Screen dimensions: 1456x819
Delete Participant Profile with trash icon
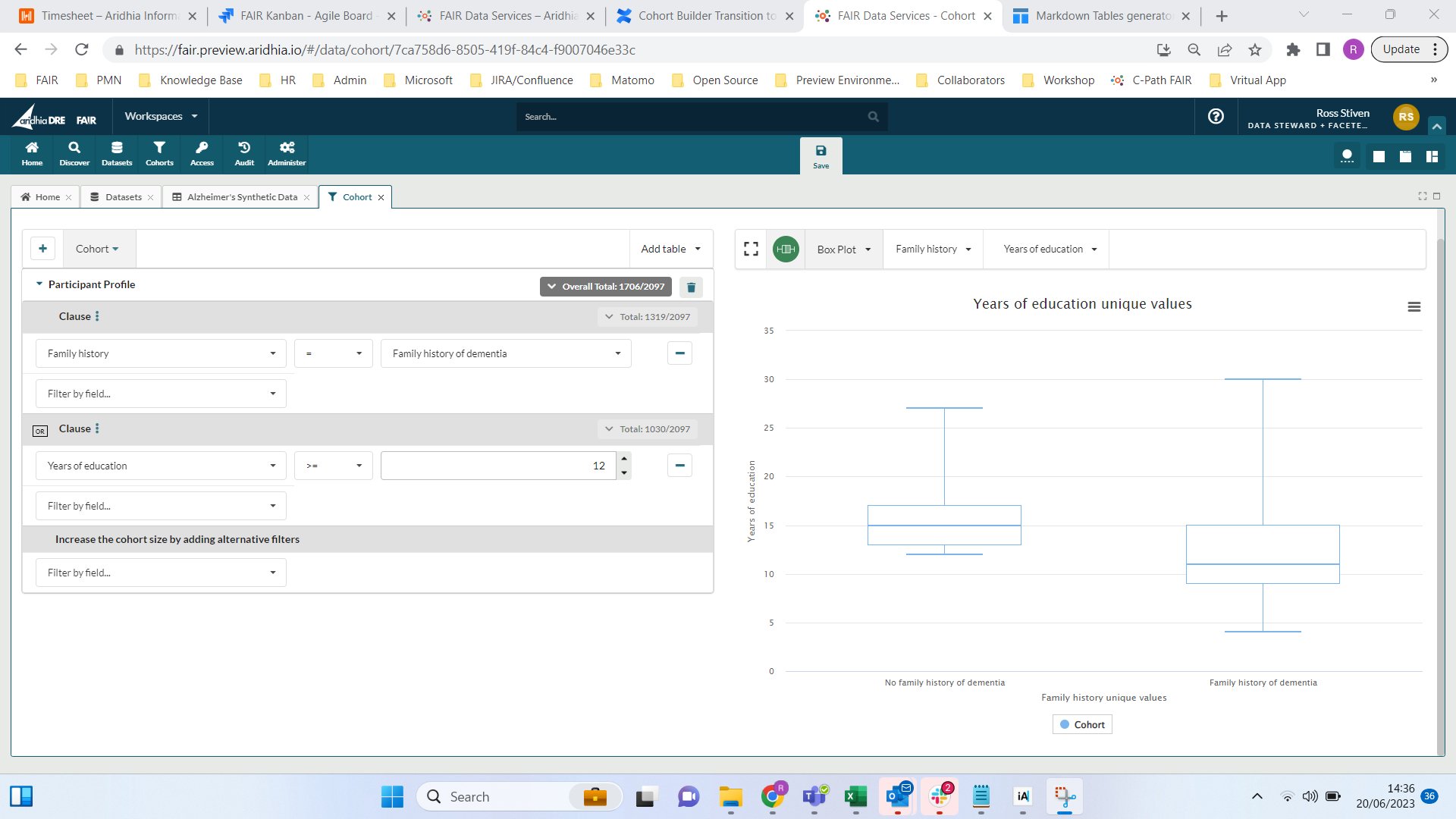(x=691, y=287)
